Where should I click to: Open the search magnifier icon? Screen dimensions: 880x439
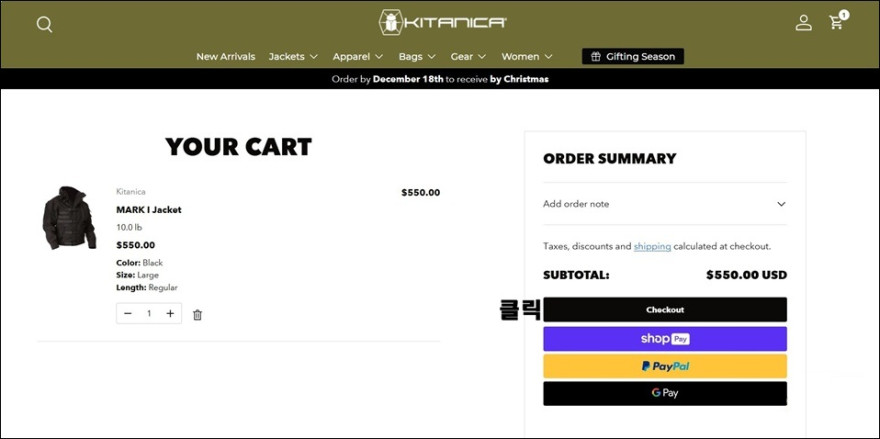[44, 24]
